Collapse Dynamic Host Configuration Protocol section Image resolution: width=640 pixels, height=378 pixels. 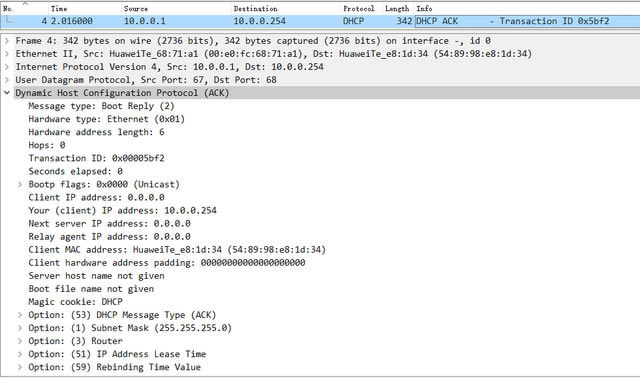click(x=7, y=93)
